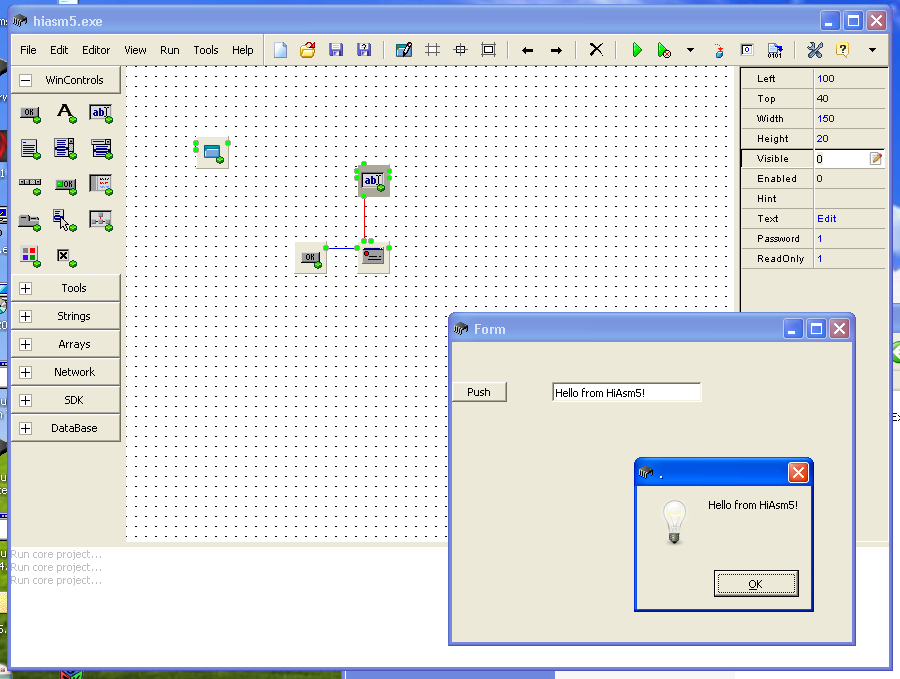Toggle the grid hash icon in toolbar

tap(433, 50)
